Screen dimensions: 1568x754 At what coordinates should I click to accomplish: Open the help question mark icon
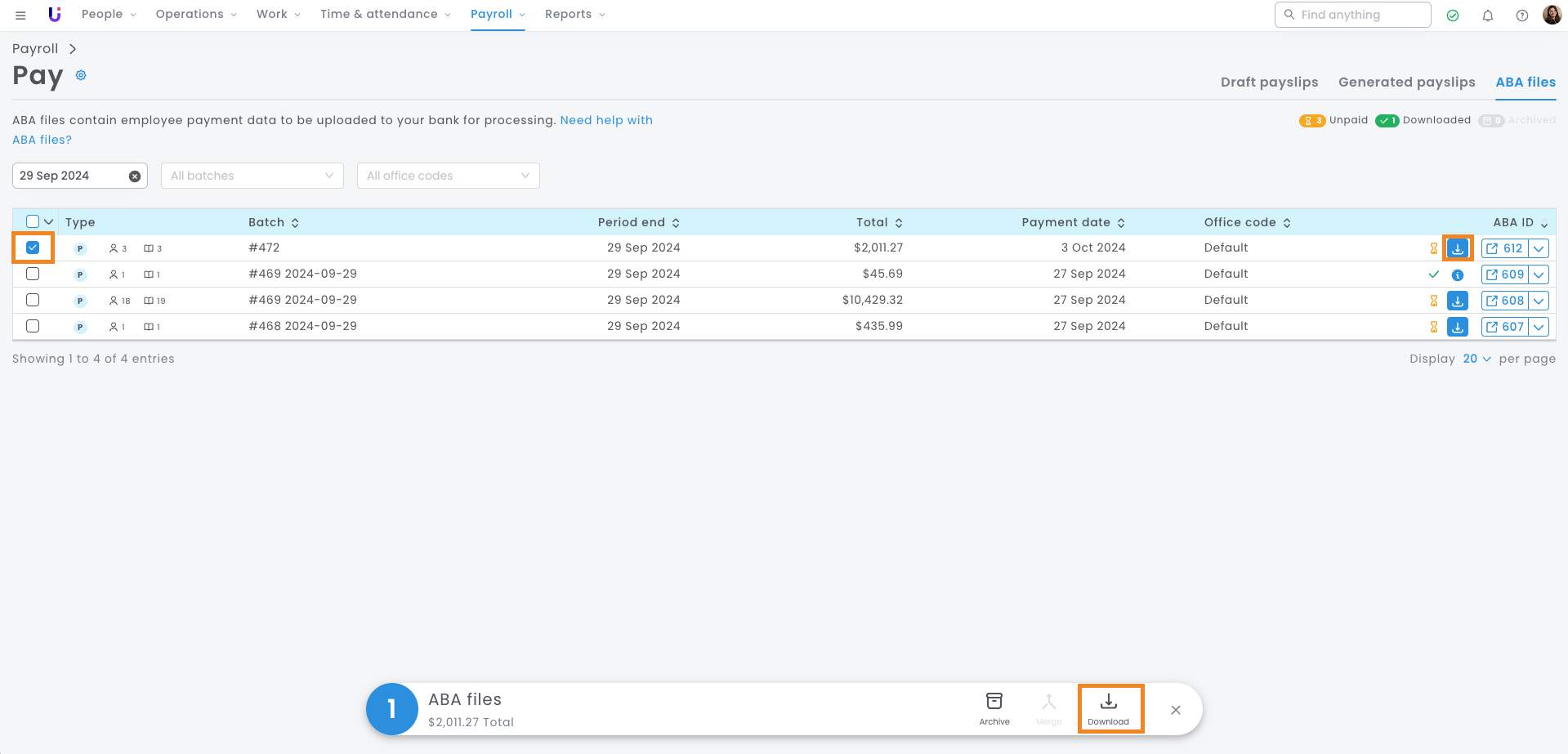(x=1521, y=16)
